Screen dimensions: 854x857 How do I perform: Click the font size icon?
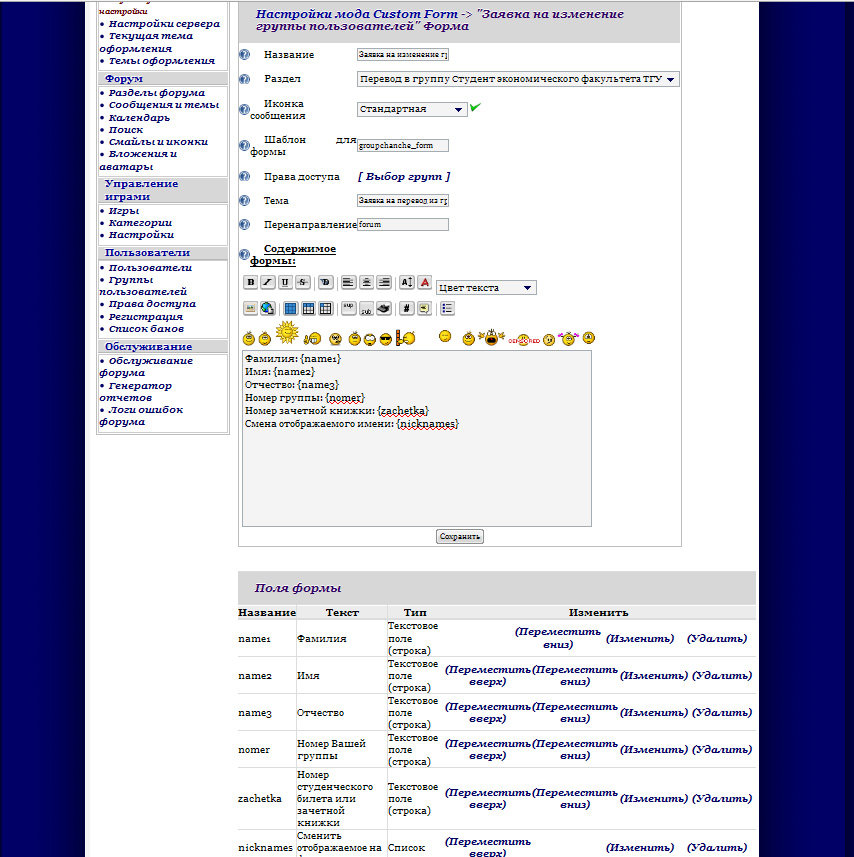tap(407, 282)
